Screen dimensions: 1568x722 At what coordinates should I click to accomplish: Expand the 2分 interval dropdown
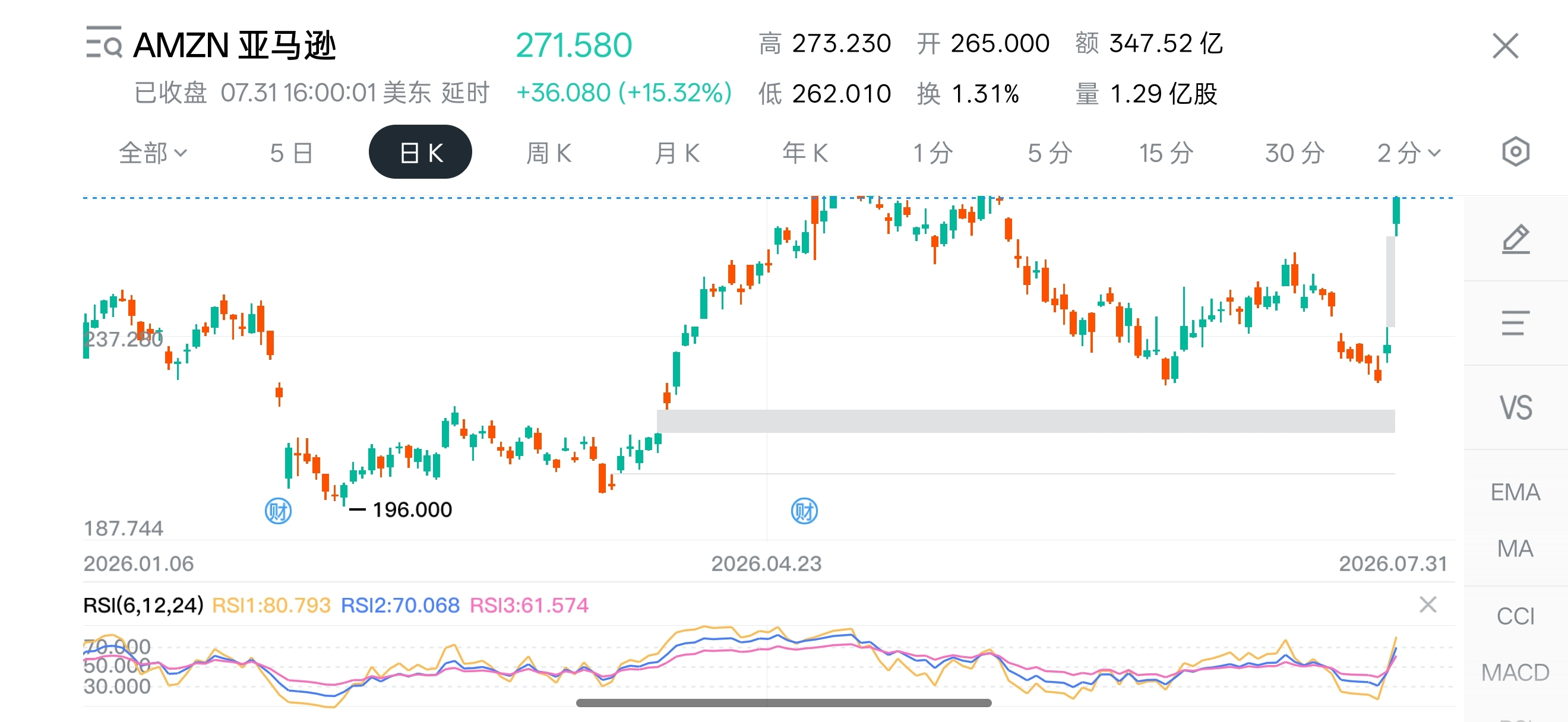(1409, 153)
